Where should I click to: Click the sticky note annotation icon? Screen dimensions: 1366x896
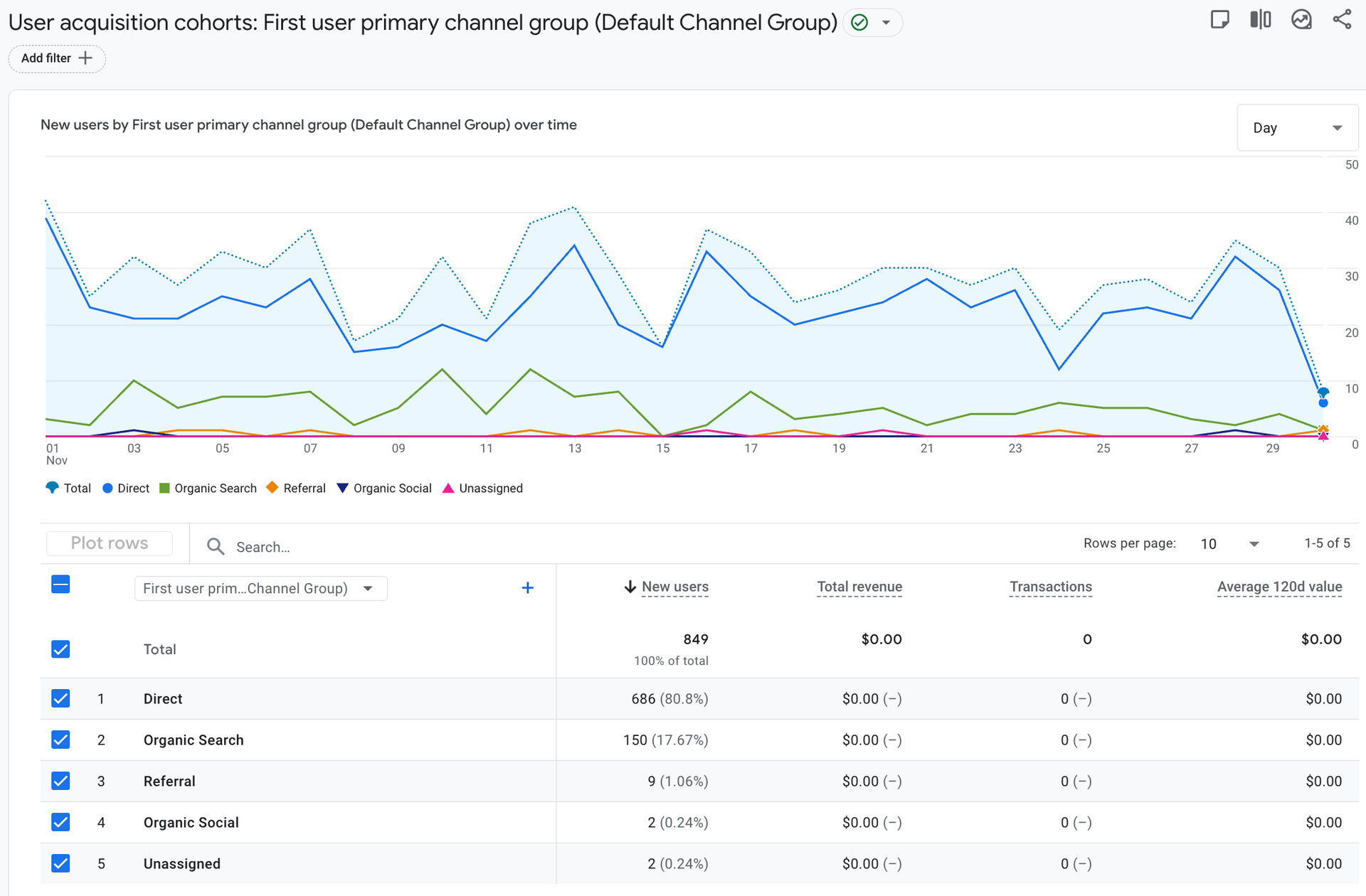[1219, 20]
